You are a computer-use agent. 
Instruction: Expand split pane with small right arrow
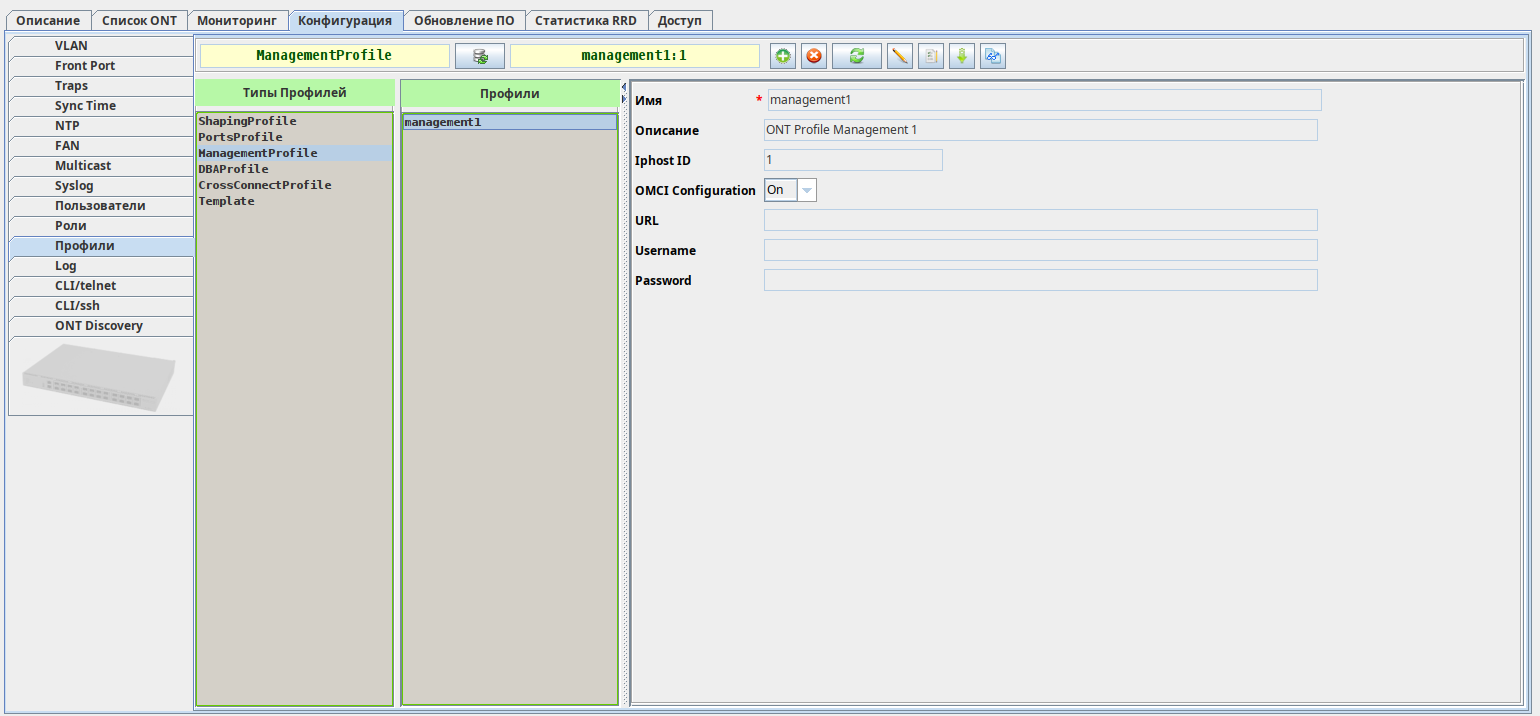[624, 99]
